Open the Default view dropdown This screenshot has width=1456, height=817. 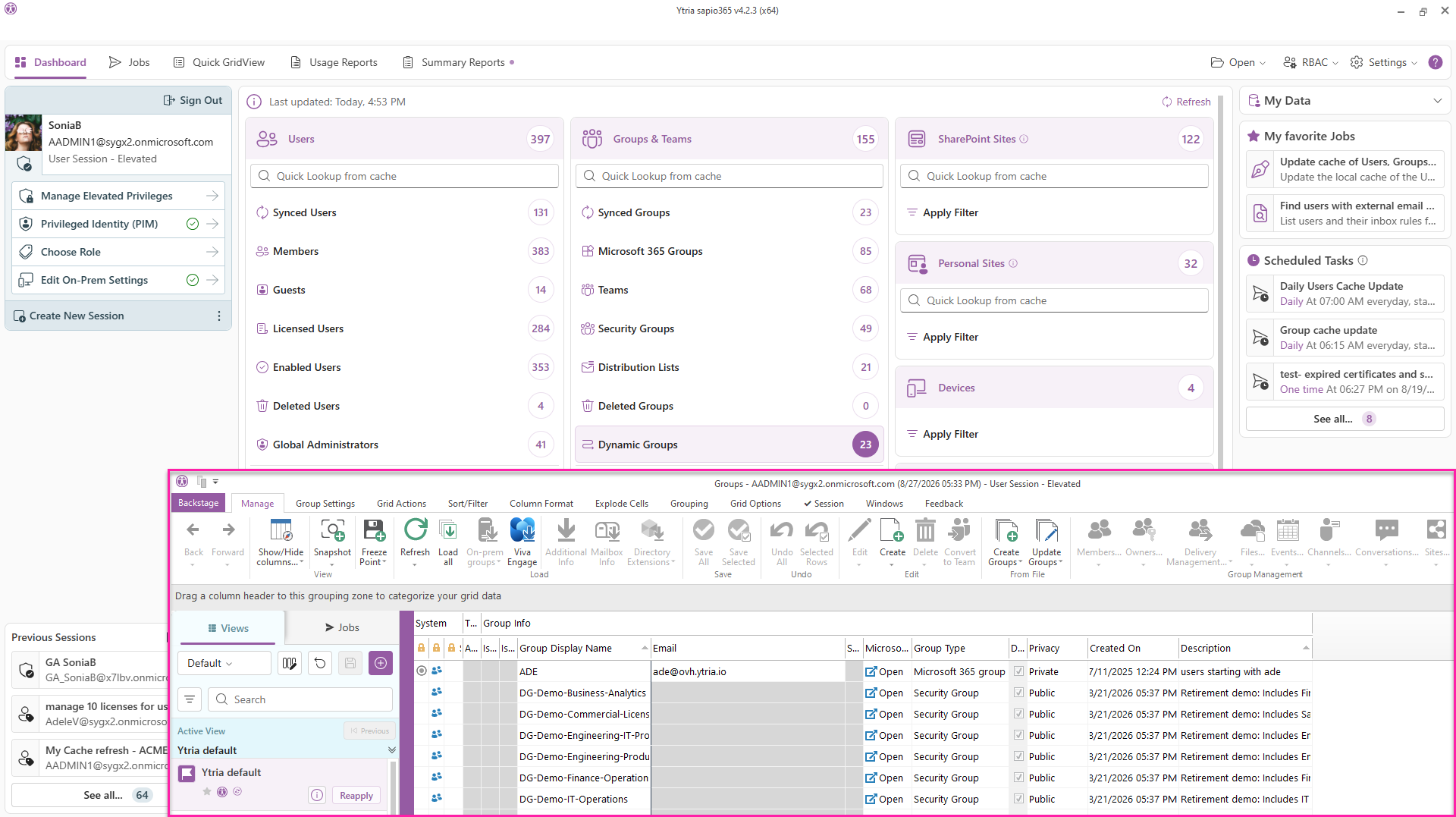point(224,663)
